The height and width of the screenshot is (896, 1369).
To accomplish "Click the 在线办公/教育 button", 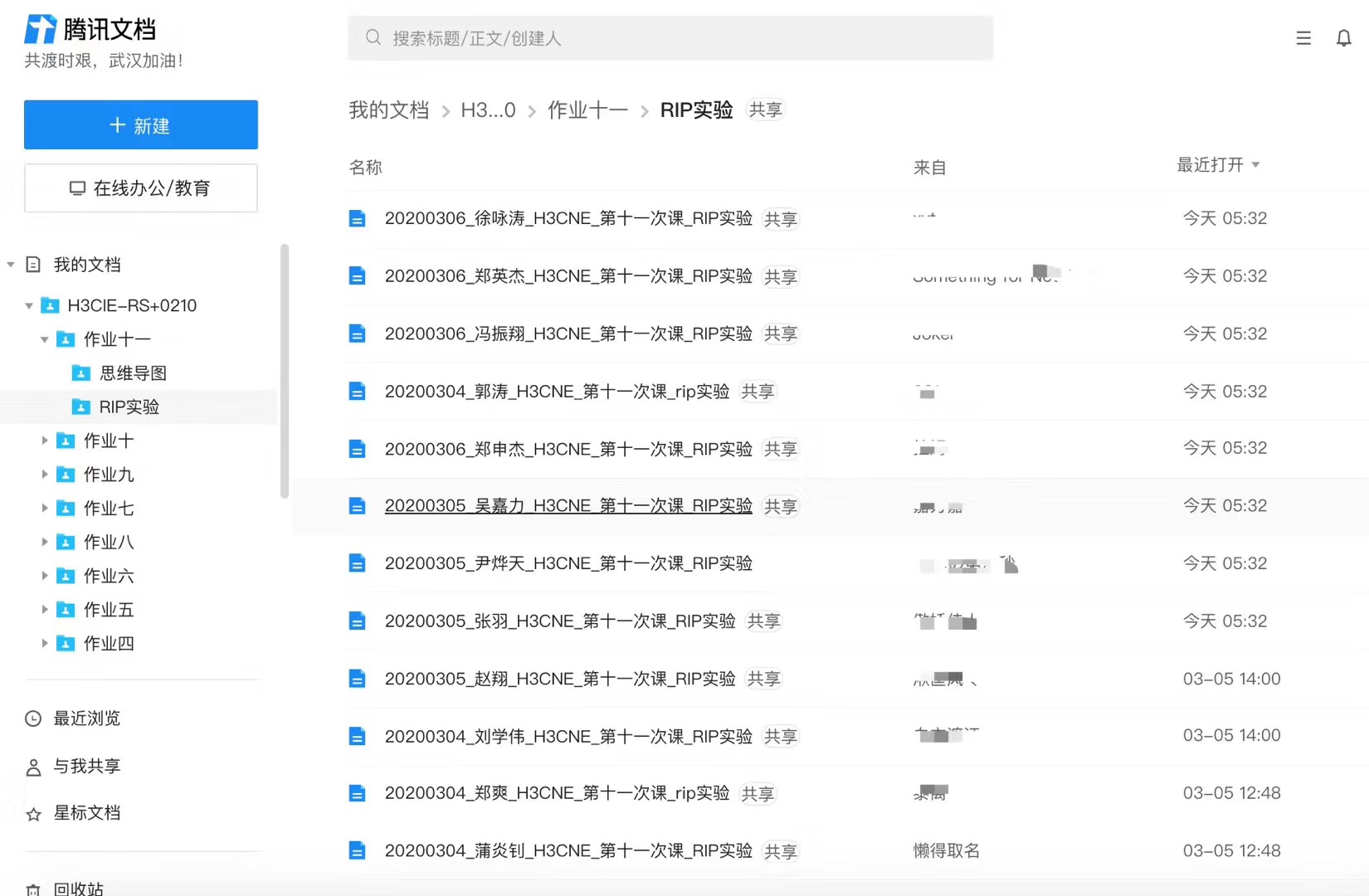I will click(x=141, y=188).
